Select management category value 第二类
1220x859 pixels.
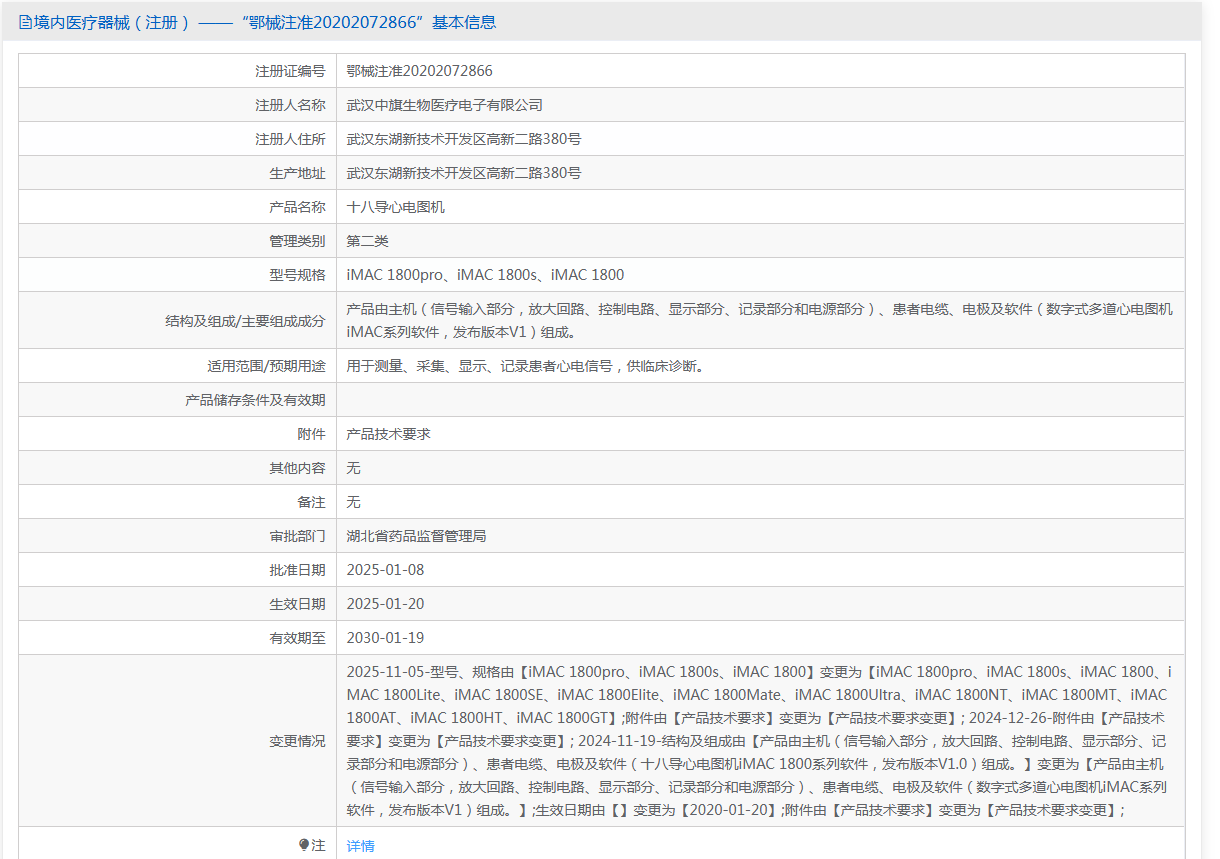367,241
